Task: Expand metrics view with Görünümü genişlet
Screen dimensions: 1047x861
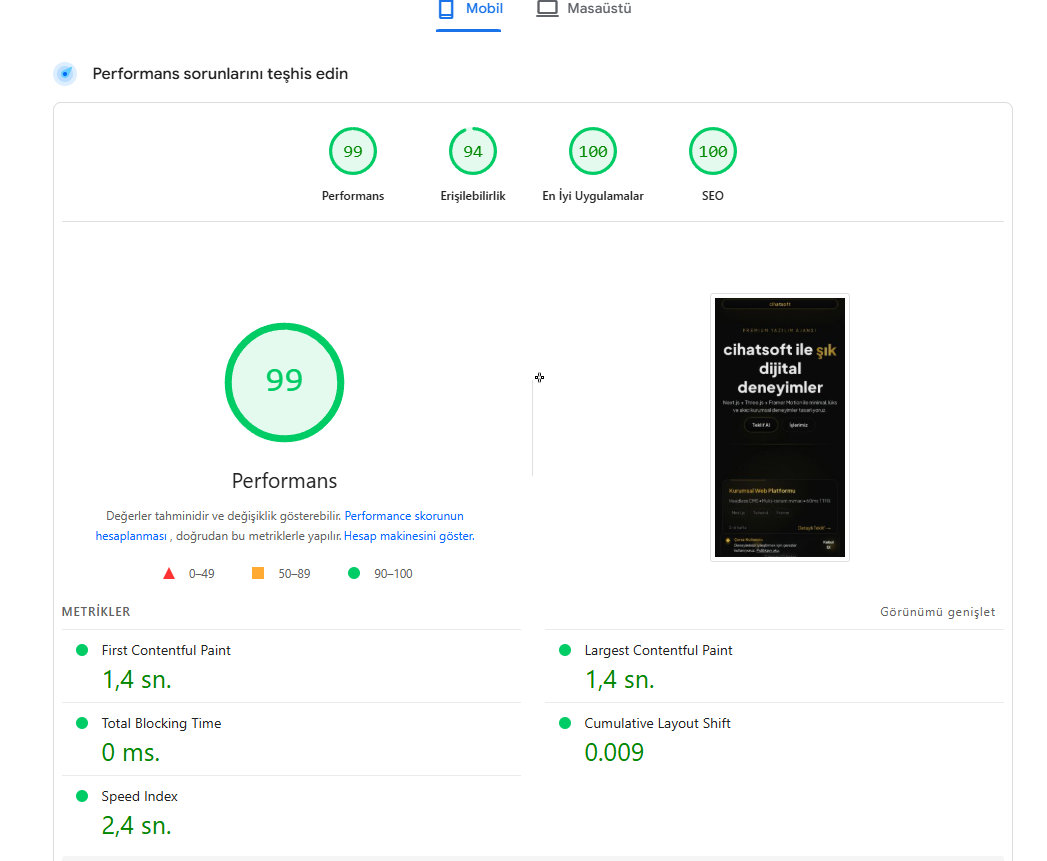Action: point(937,612)
